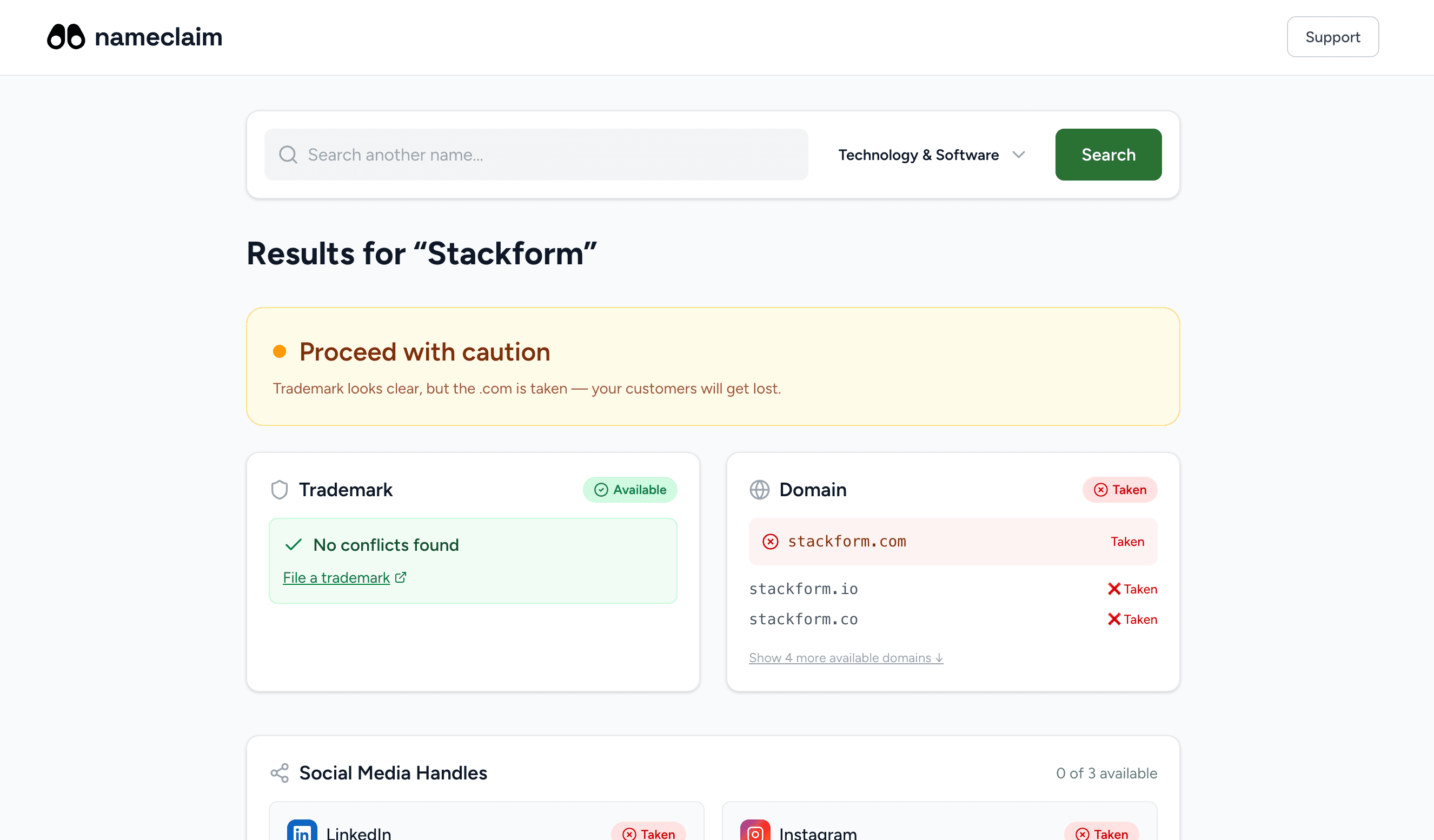Screen dimensions: 1434x840
Task: Click the orange caution dot indicator
Action: pyautogui.click(x=280, y=351)
